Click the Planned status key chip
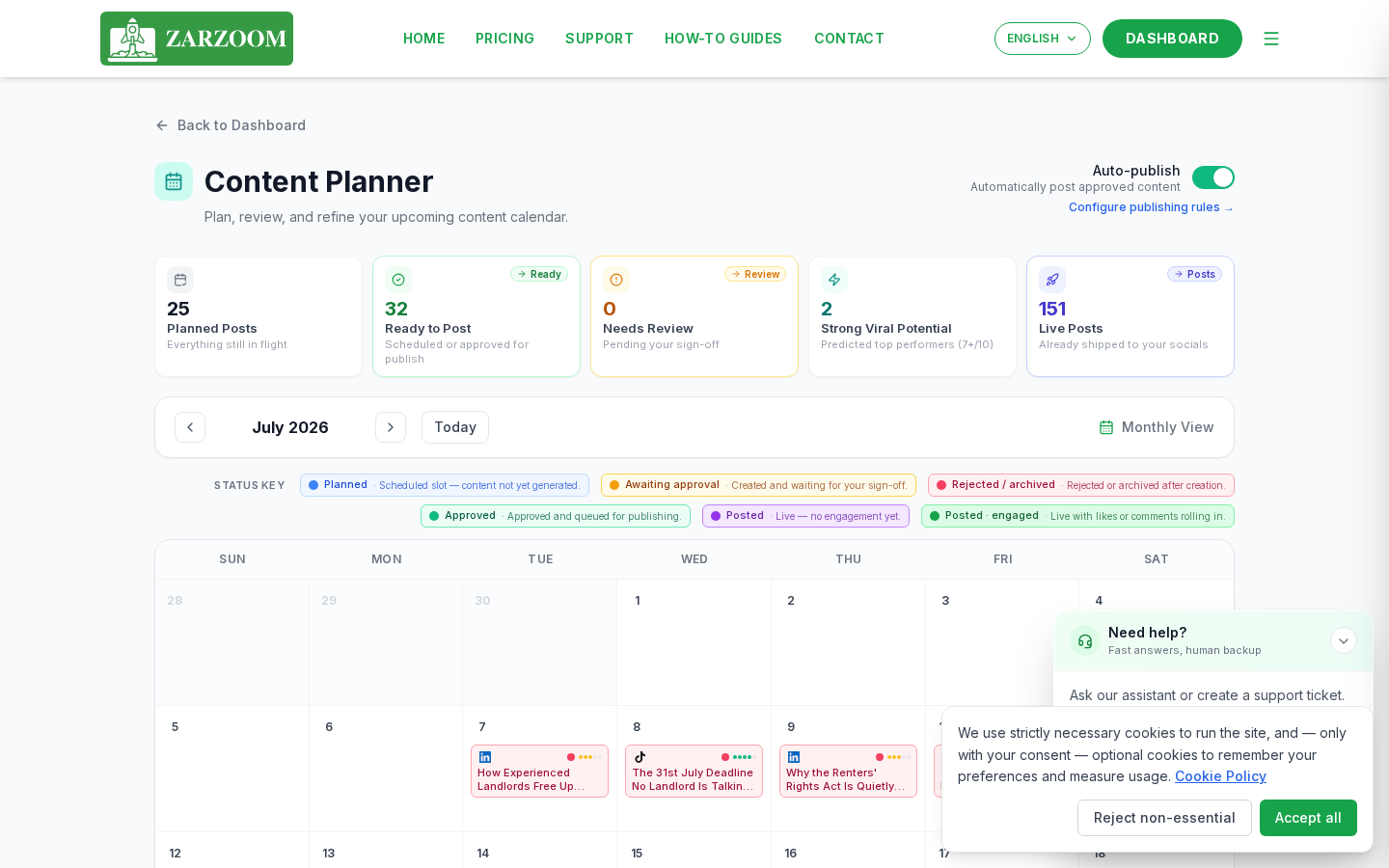 (445, 485)
